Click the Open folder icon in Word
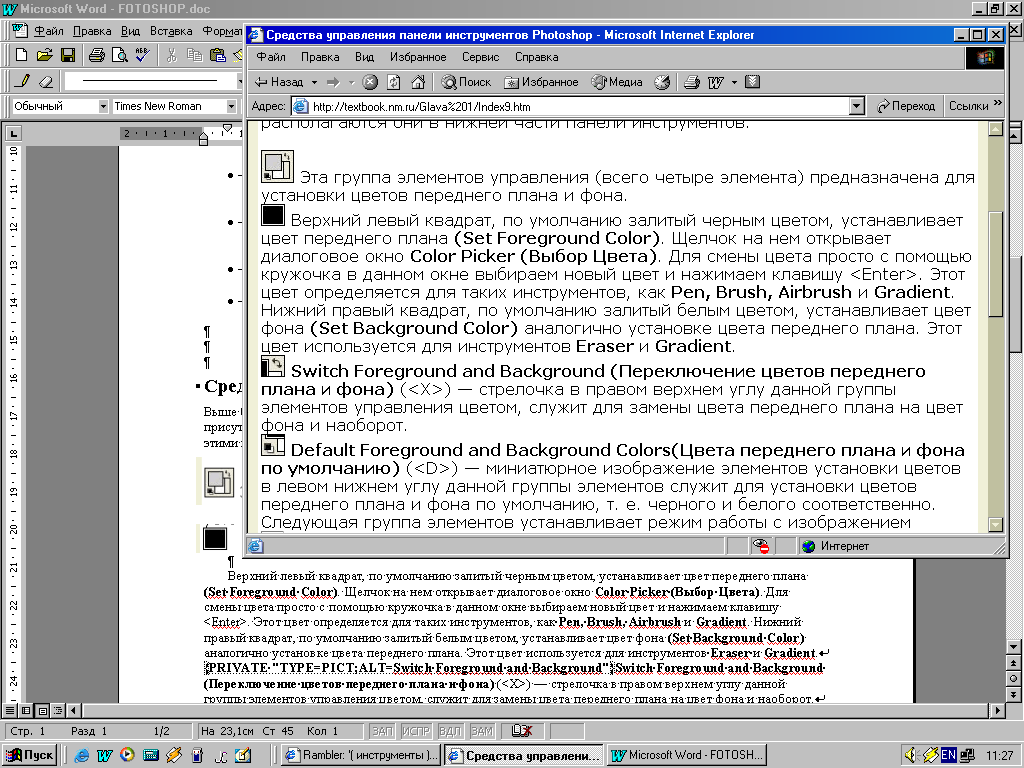This screenshot has width=1024, height=768. click(x=44, y=56)
